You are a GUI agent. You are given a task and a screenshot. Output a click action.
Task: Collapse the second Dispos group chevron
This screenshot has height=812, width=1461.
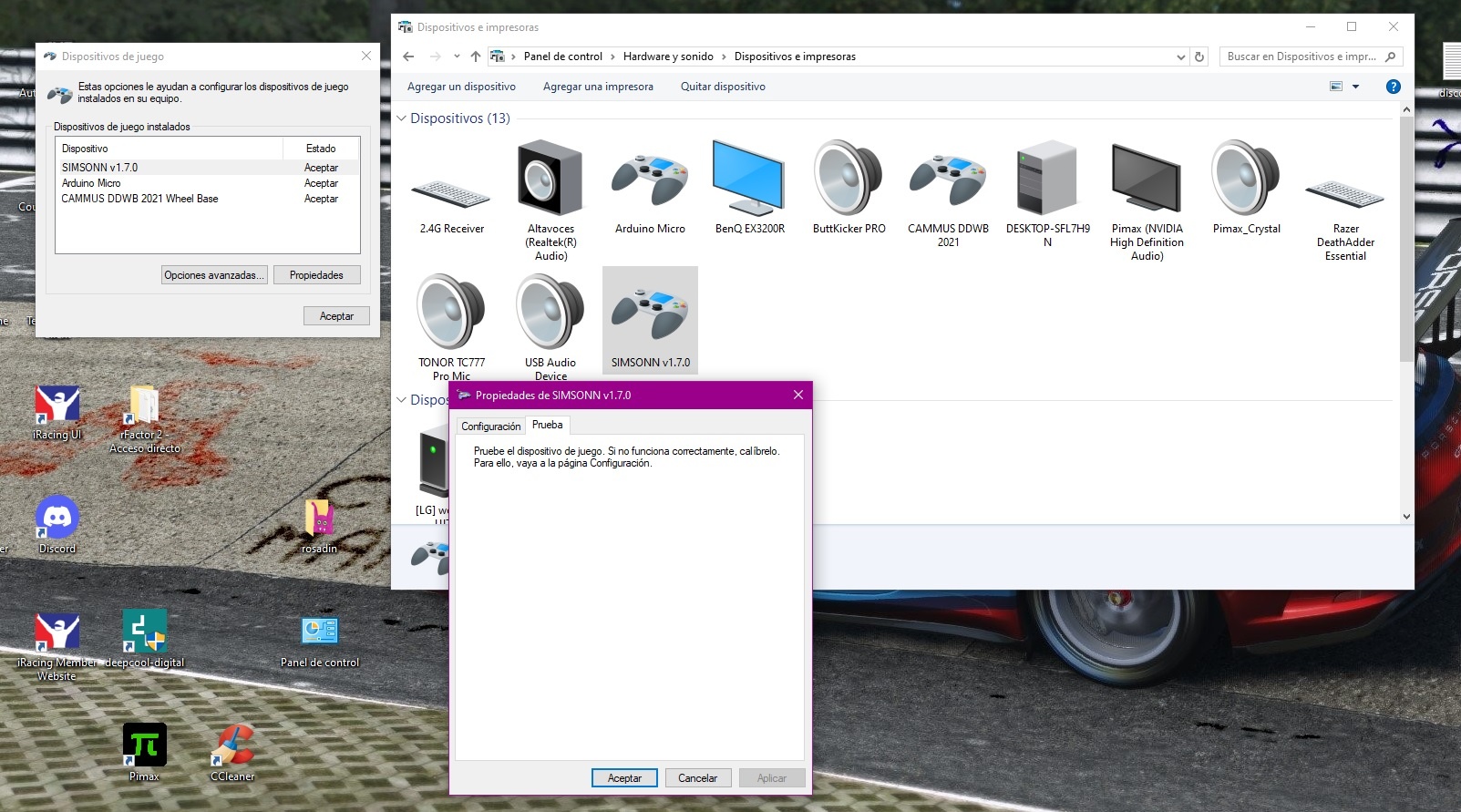pos(401,400)
